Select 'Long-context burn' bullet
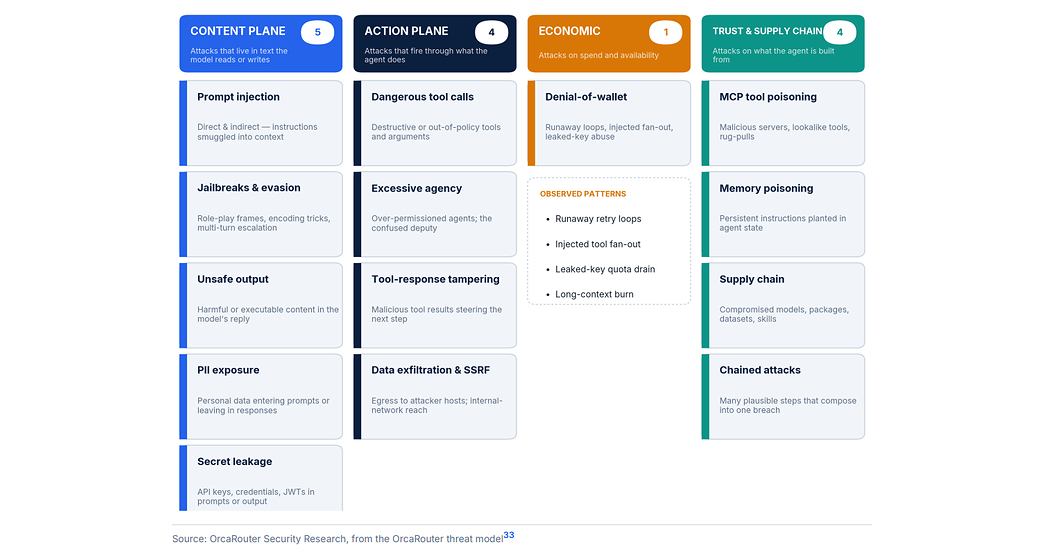Image resolution: width=1058 pixels, height=554 pixels. [x=594, y=294]
